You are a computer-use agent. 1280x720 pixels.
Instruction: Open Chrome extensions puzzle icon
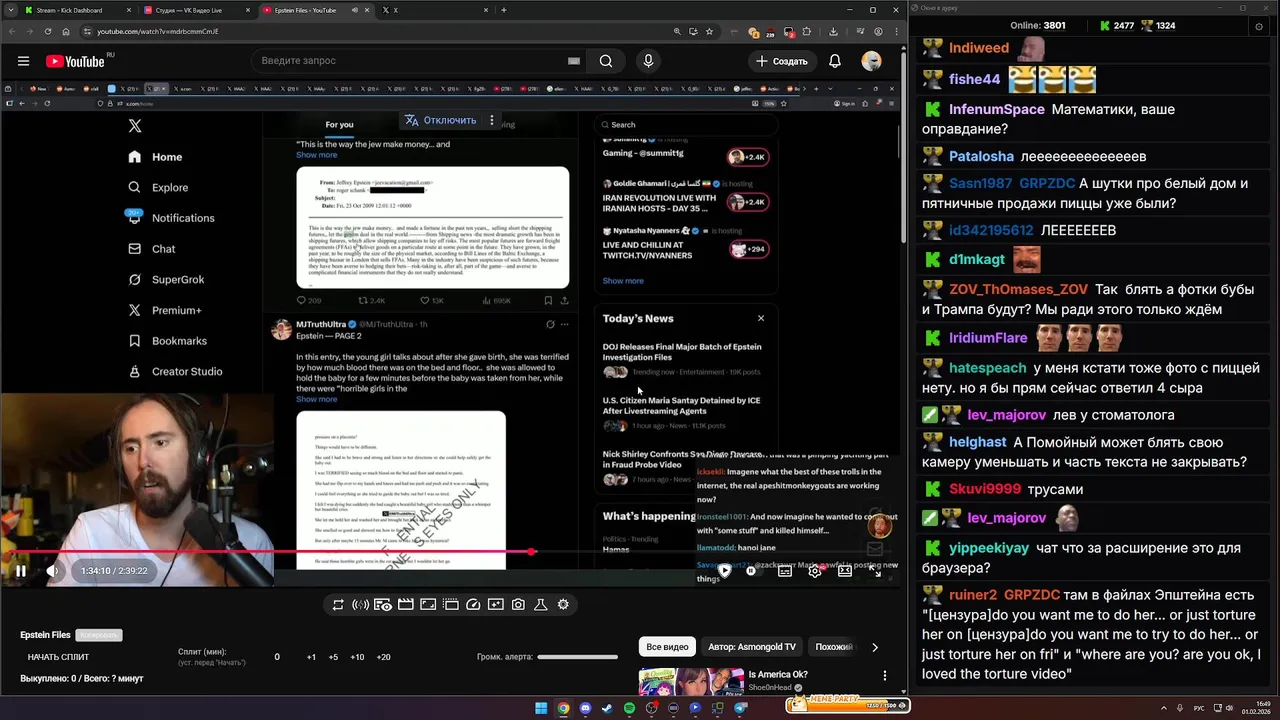[x=807, y=31]
